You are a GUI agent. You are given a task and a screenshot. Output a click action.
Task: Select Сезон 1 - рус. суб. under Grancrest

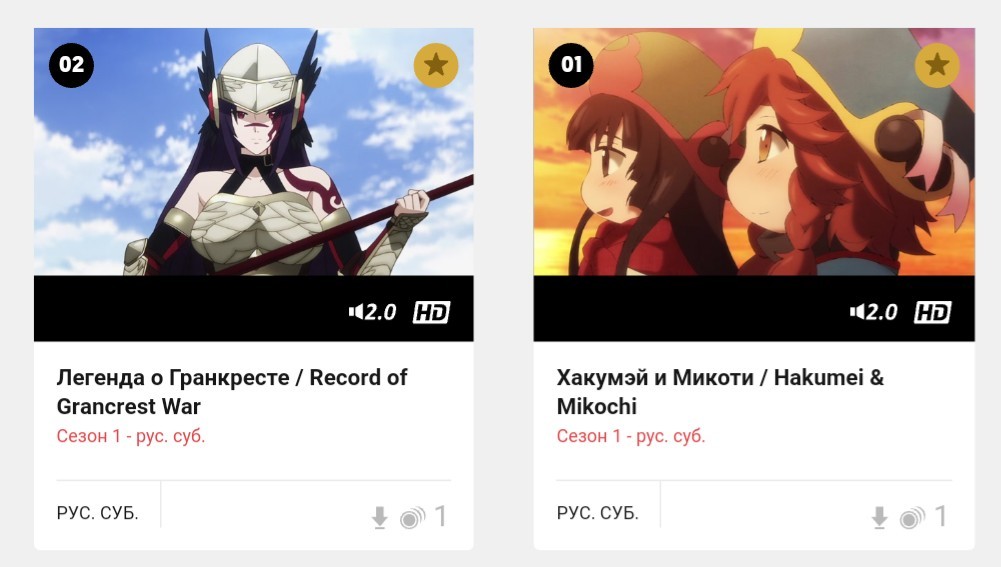(x=131, y=436)
